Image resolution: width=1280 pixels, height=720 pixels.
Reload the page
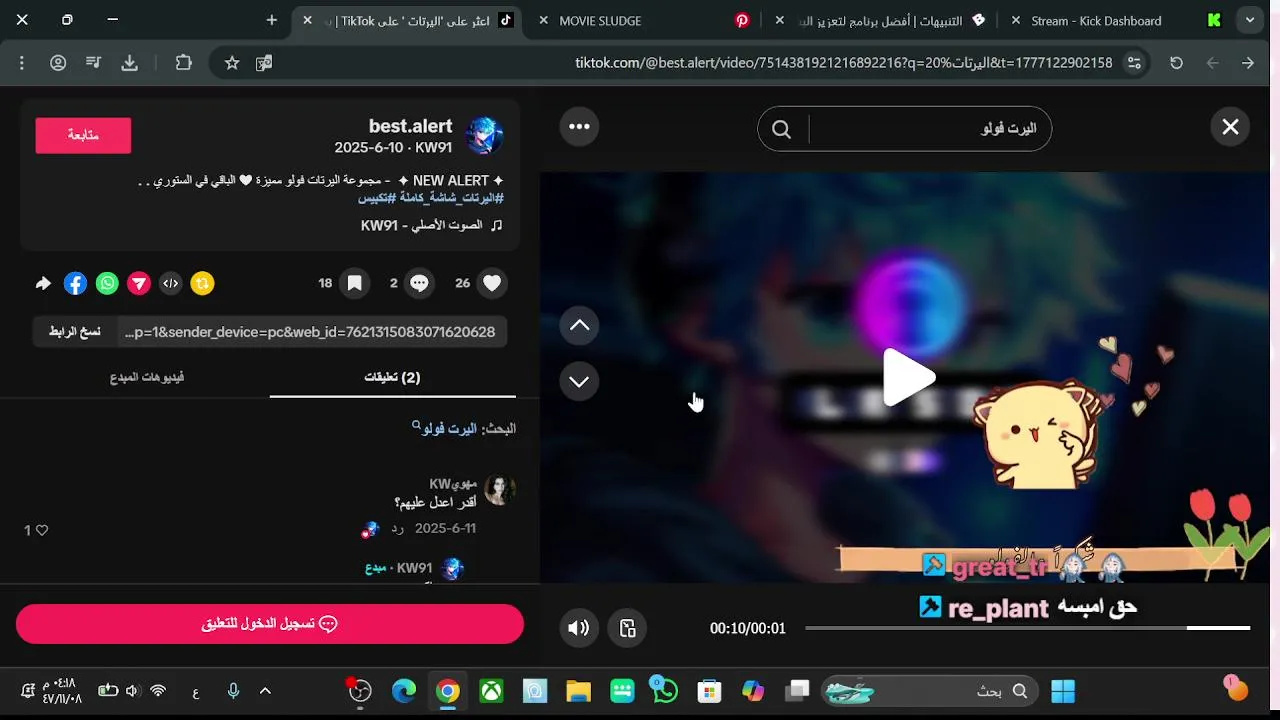(x=1177, y=63)
